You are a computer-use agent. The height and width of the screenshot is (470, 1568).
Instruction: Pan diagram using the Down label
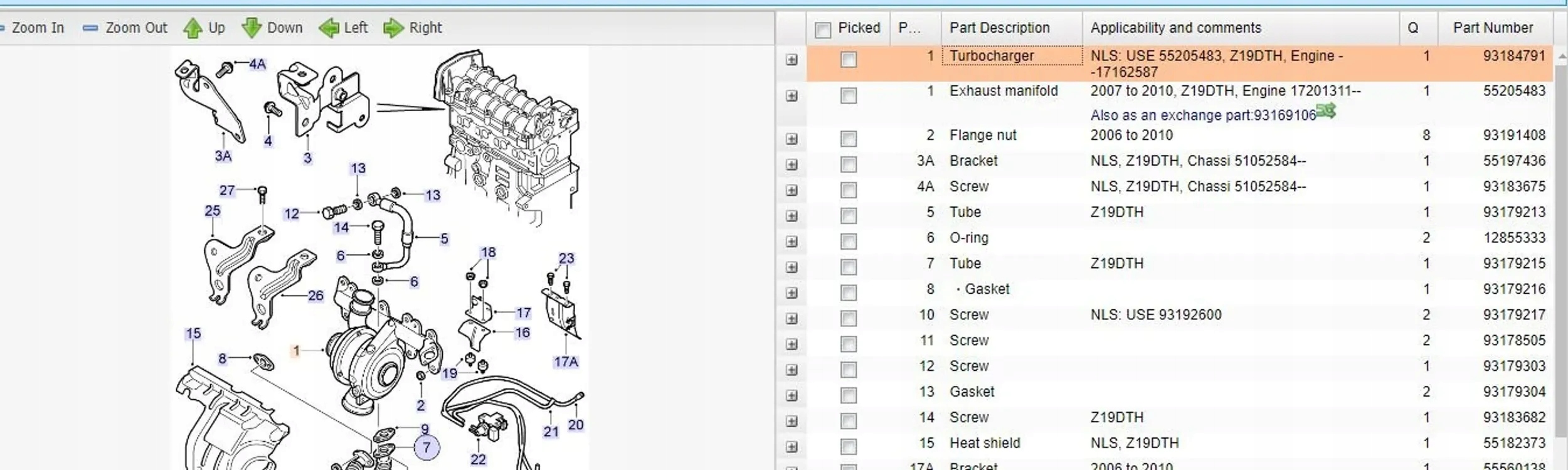pyautogui.click(x=285, y=28)
